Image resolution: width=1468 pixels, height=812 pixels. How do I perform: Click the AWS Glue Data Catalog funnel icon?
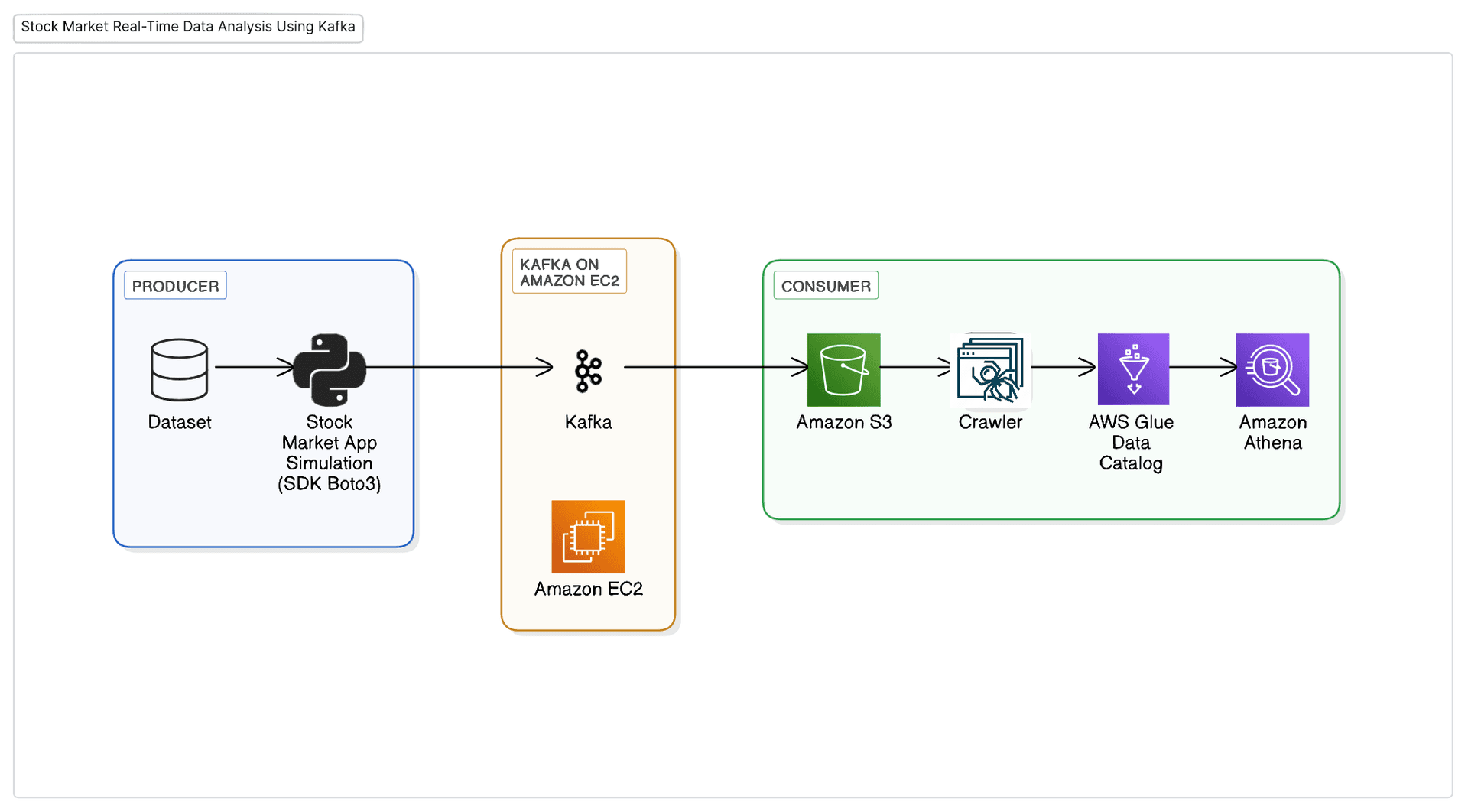click(1133, 369)
